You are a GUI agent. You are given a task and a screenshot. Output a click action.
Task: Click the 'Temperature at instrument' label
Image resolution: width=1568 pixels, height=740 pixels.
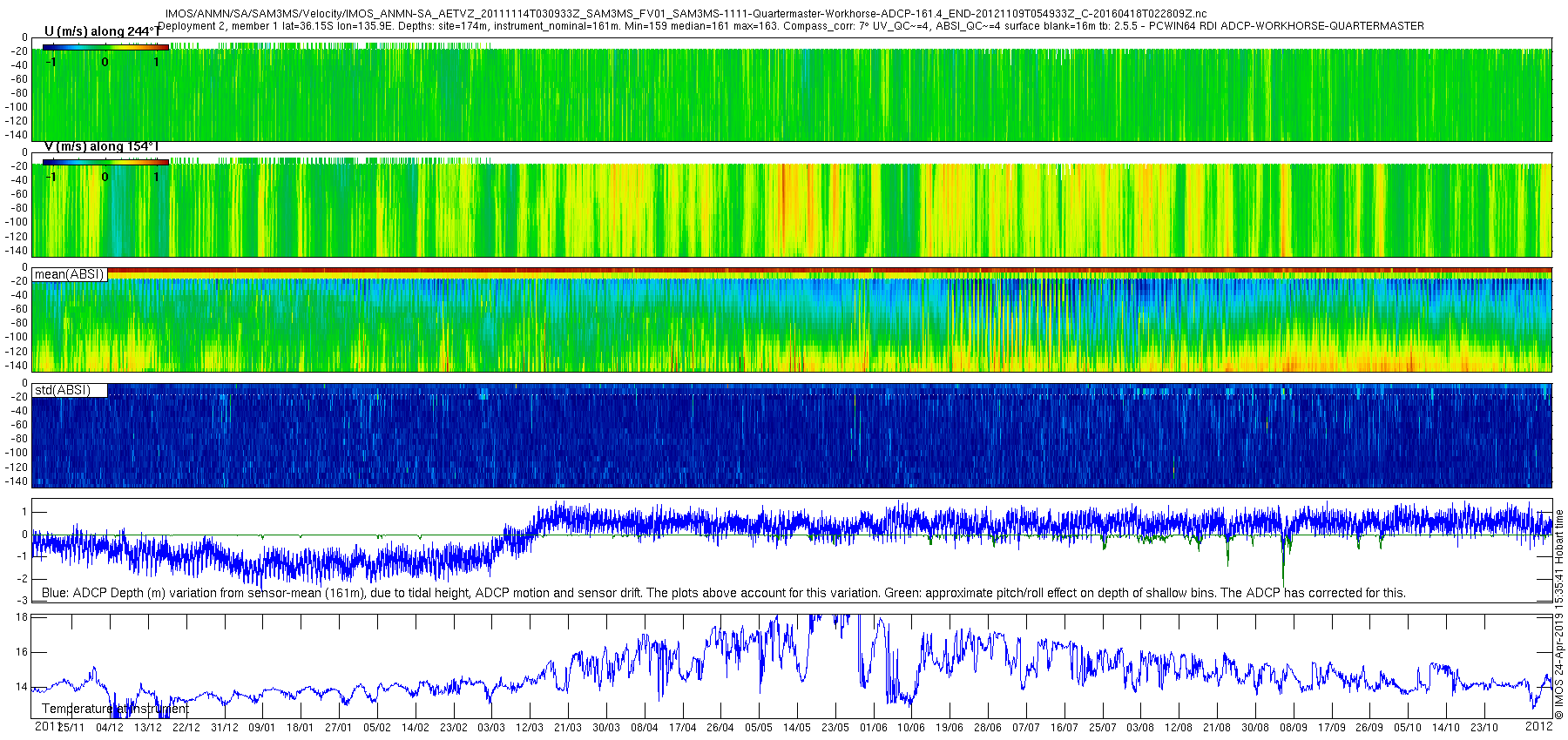point(115,709)
